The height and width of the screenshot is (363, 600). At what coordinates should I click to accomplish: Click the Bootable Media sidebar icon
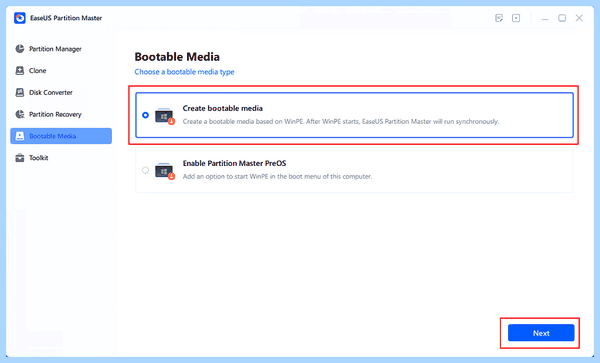point(20,136)
